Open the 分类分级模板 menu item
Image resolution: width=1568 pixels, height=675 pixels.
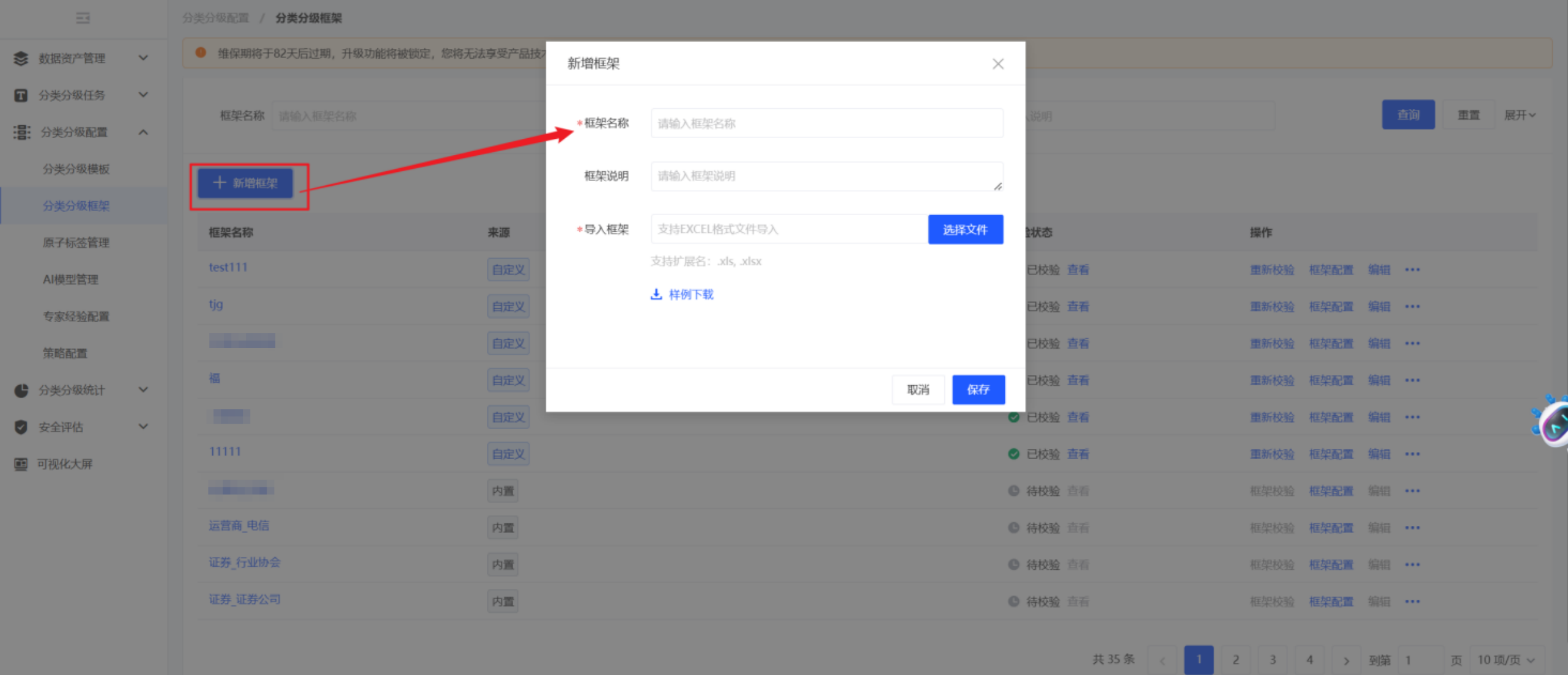pos(76,169)
